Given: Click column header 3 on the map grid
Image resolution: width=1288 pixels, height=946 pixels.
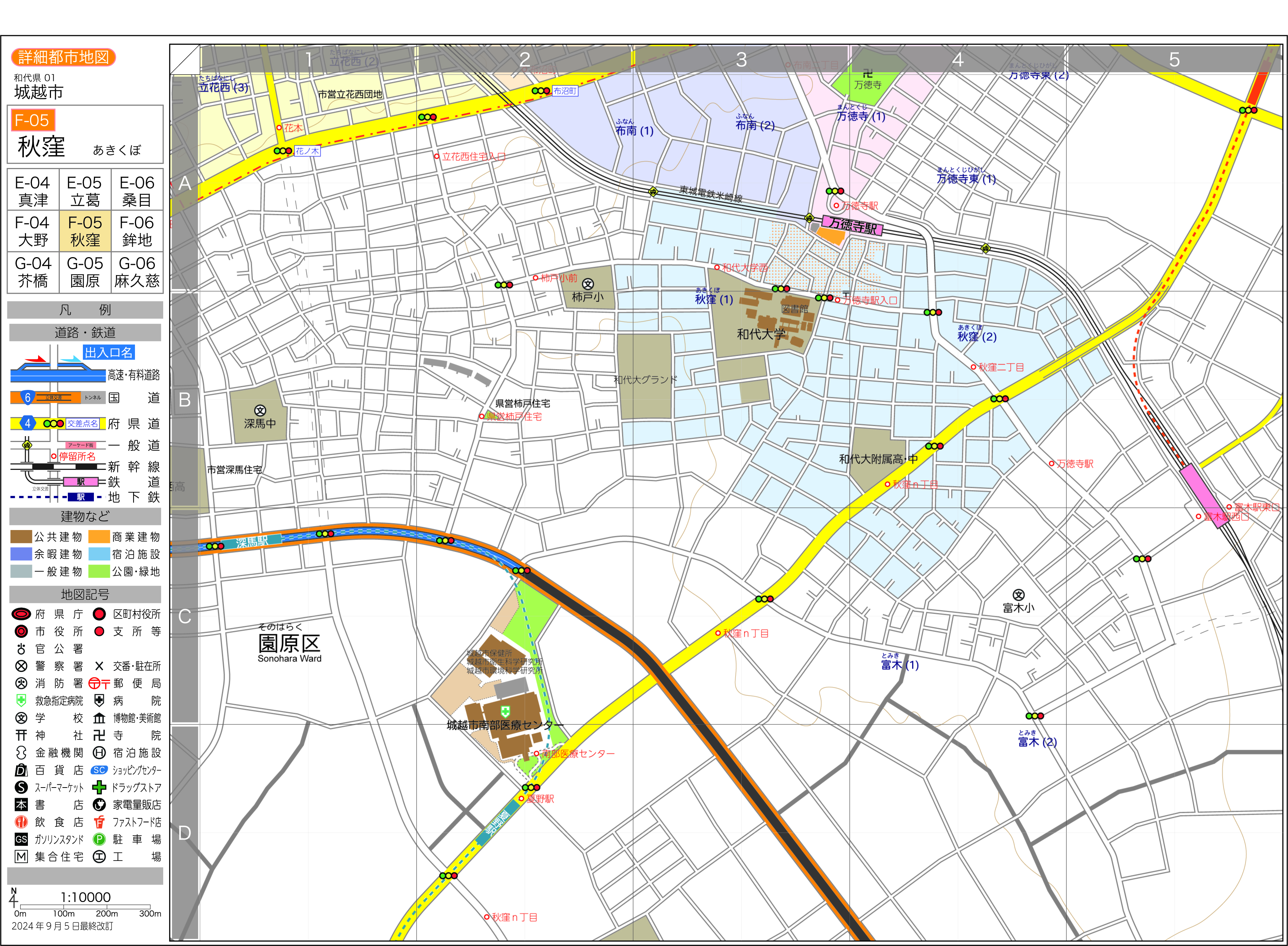Looking at the screenshot, I should [741, 59].
